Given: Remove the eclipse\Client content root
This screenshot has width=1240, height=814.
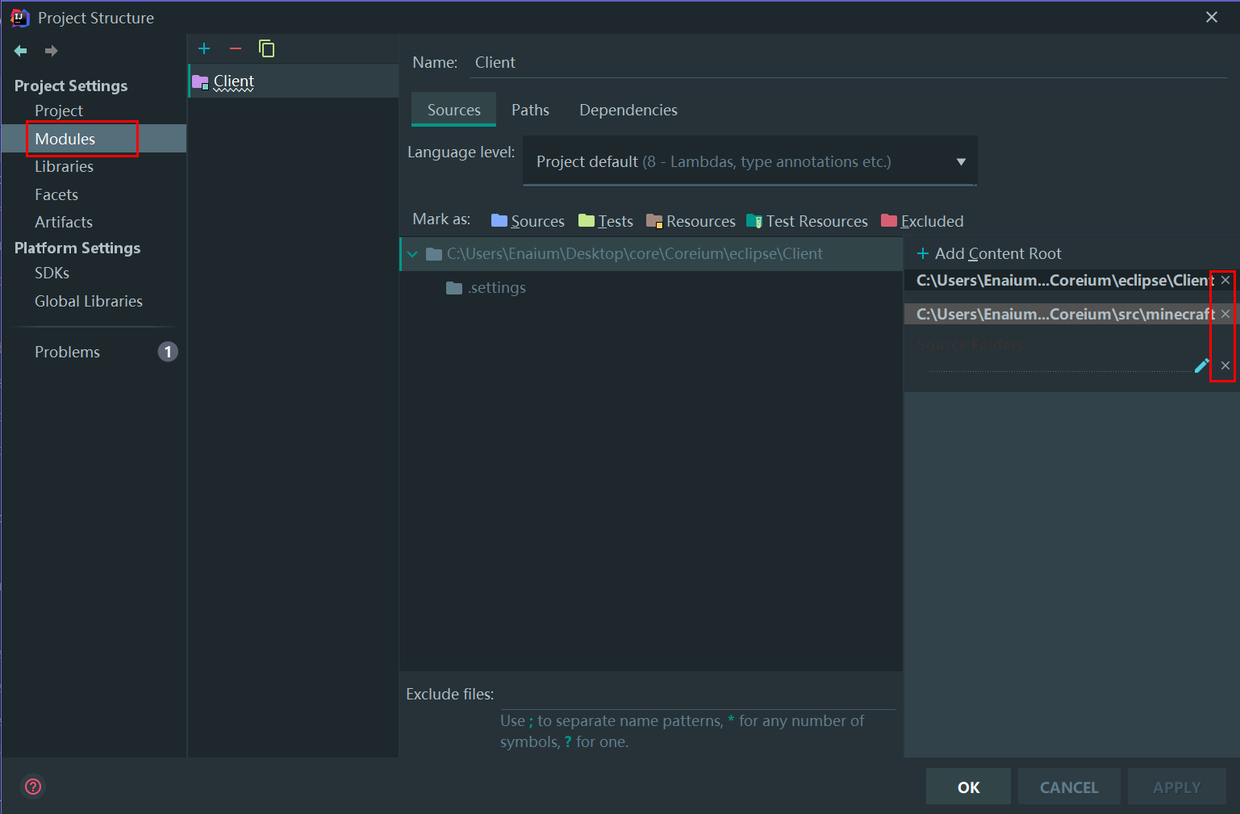Looking at the screenshot, I should point(1225,280).
